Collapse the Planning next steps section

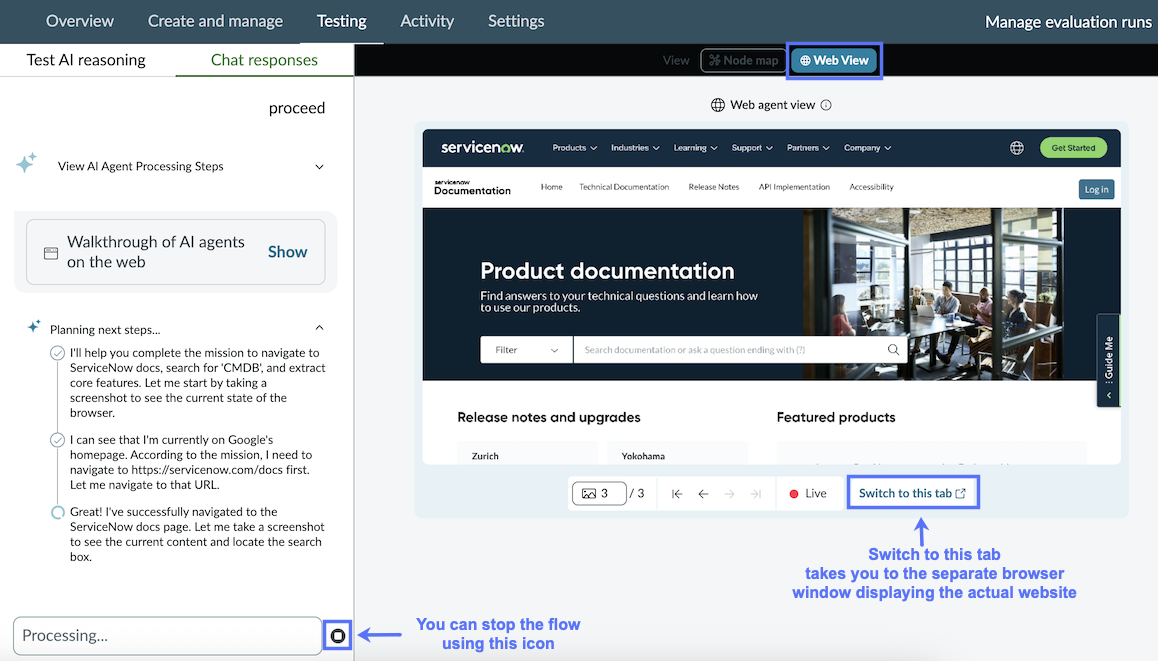point(319,327)
